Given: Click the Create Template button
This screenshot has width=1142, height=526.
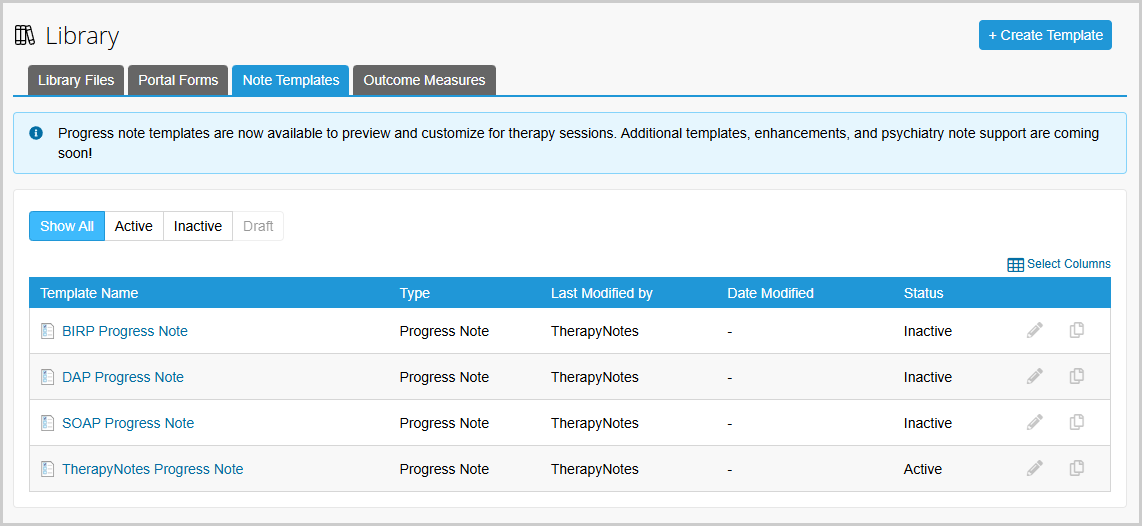Looking at the screenshot, I should click(1045, 35).
